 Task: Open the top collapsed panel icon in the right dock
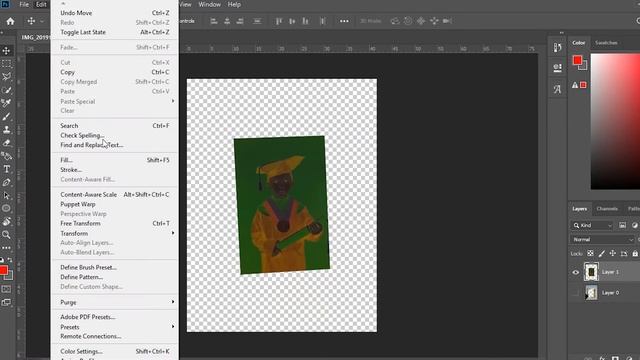click(x=557, y=47)
